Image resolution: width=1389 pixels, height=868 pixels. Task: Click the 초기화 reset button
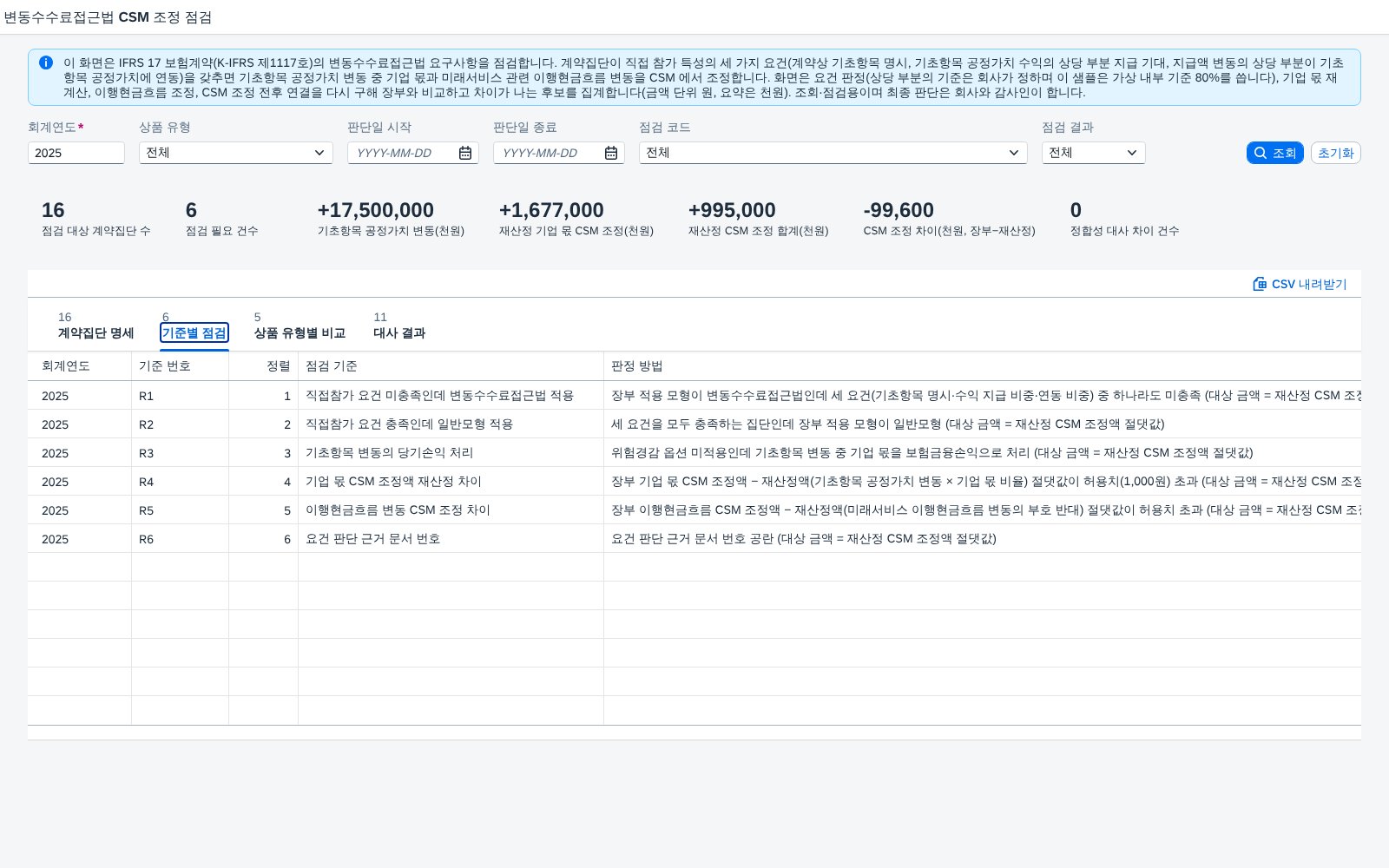(x=1335, y=153)
